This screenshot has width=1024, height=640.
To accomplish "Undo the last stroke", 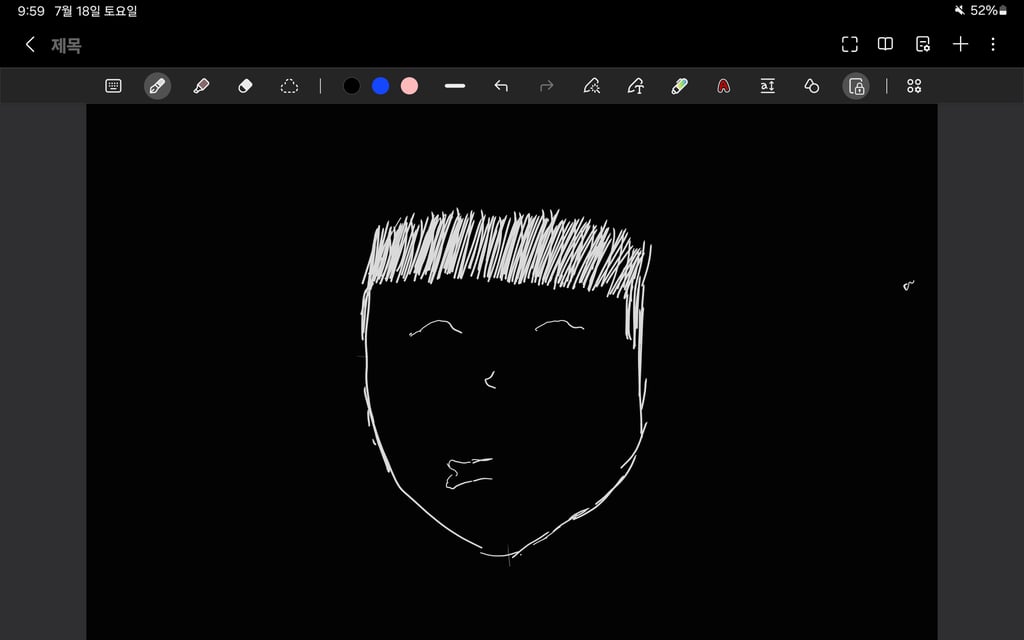I will 501,86.
